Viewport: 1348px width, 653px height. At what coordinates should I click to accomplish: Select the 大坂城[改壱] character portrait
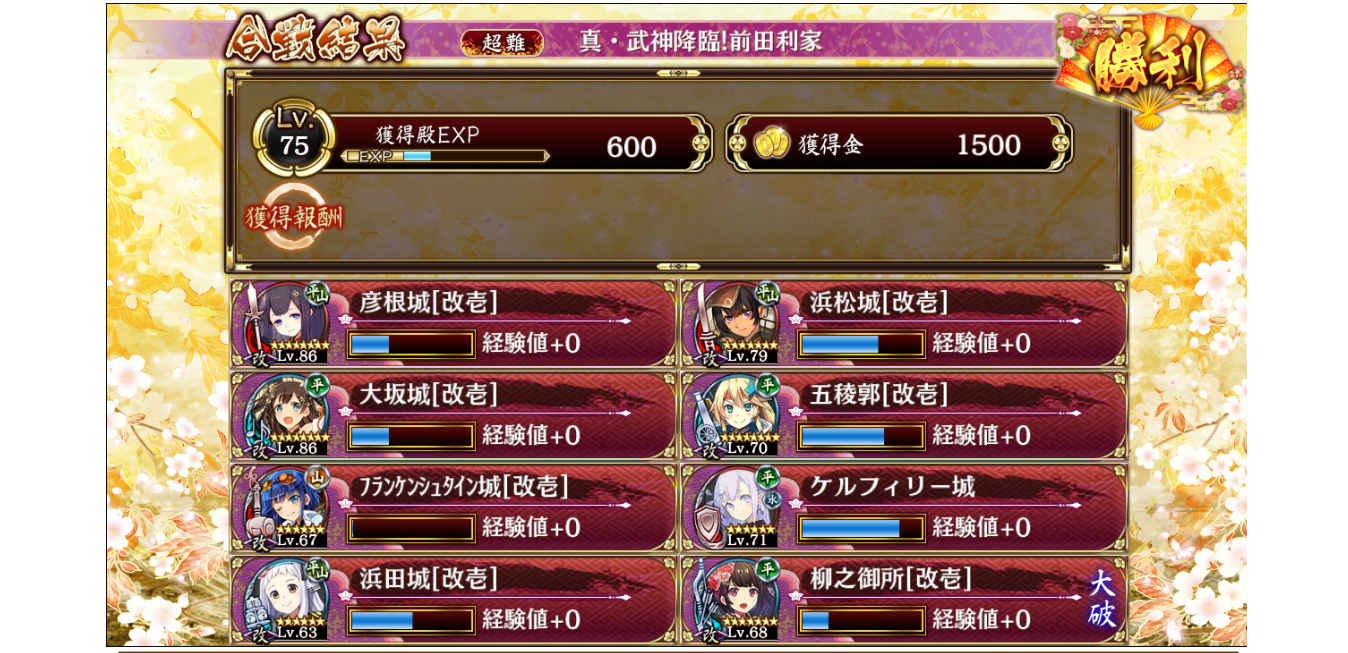point(288,413)
